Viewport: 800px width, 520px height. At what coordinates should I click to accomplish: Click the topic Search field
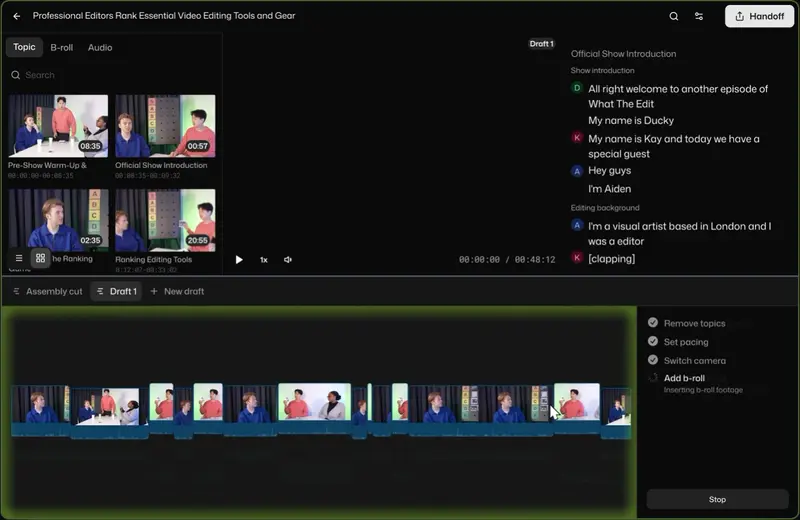click(112, 75)
